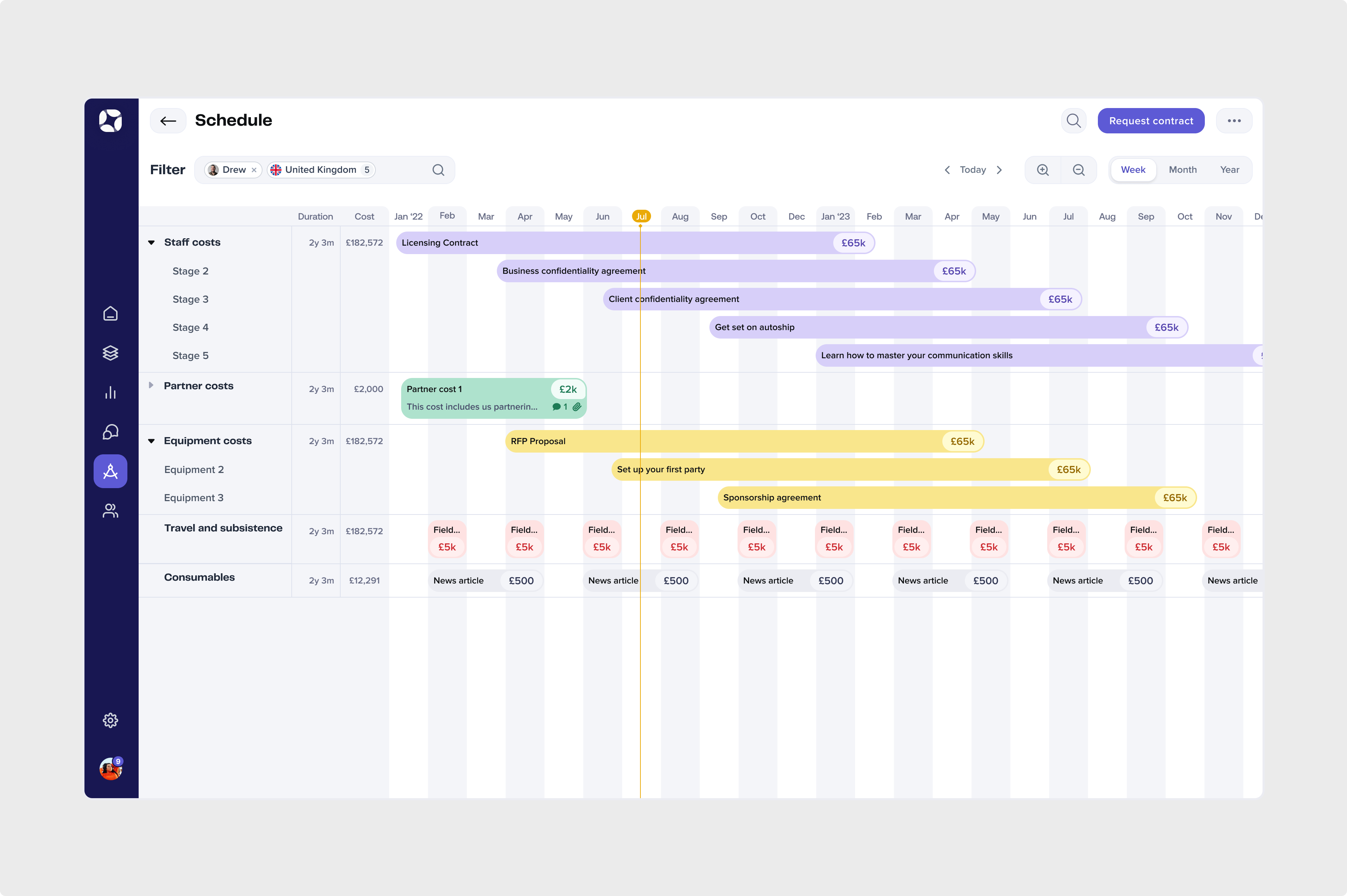Click the United Kingdom filter tag
Image resolution: width=1347 pixels, height=896 pixels.
[320, 169]
